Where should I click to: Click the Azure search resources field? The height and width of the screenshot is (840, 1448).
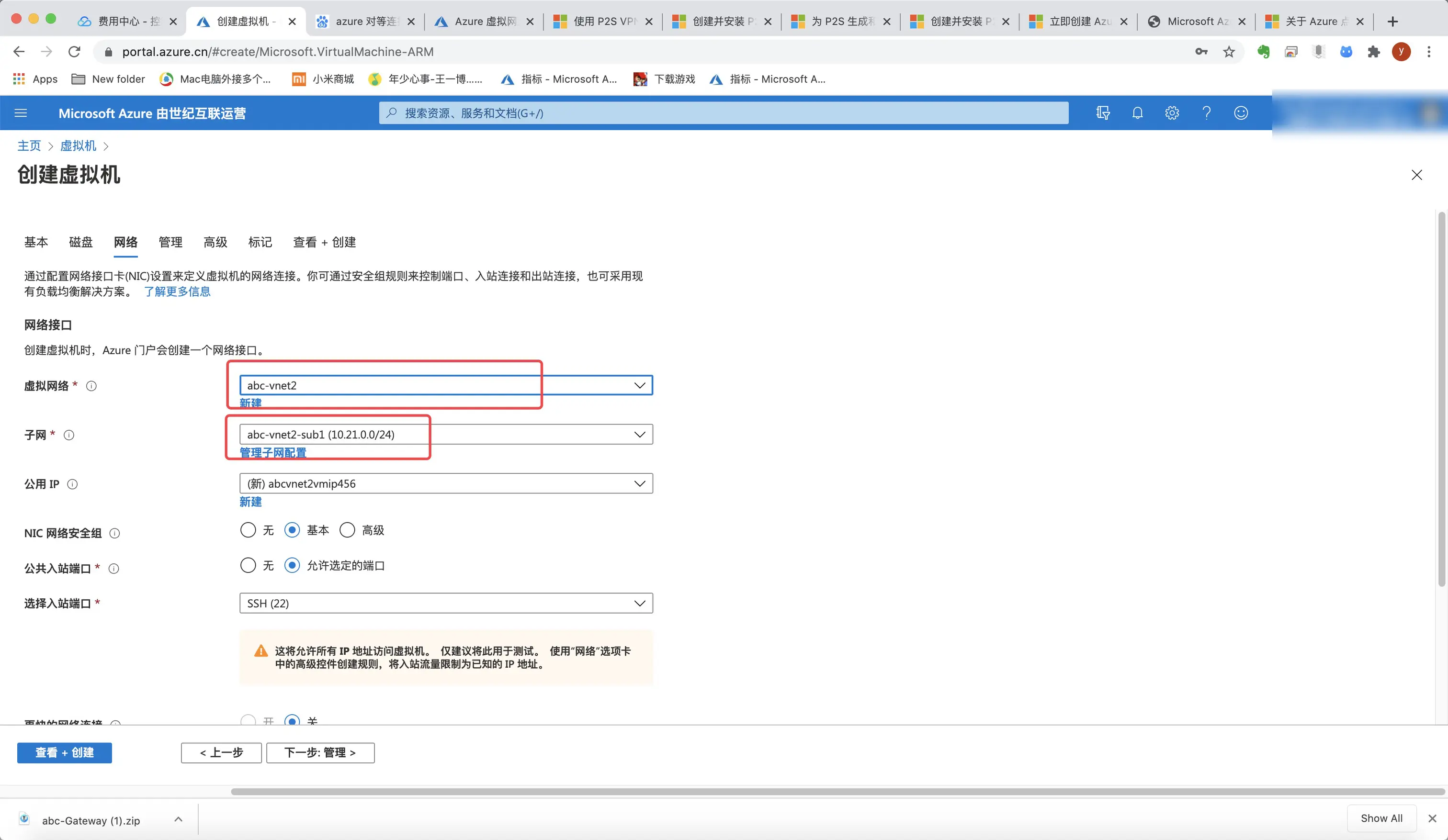[x=724, y=113]
